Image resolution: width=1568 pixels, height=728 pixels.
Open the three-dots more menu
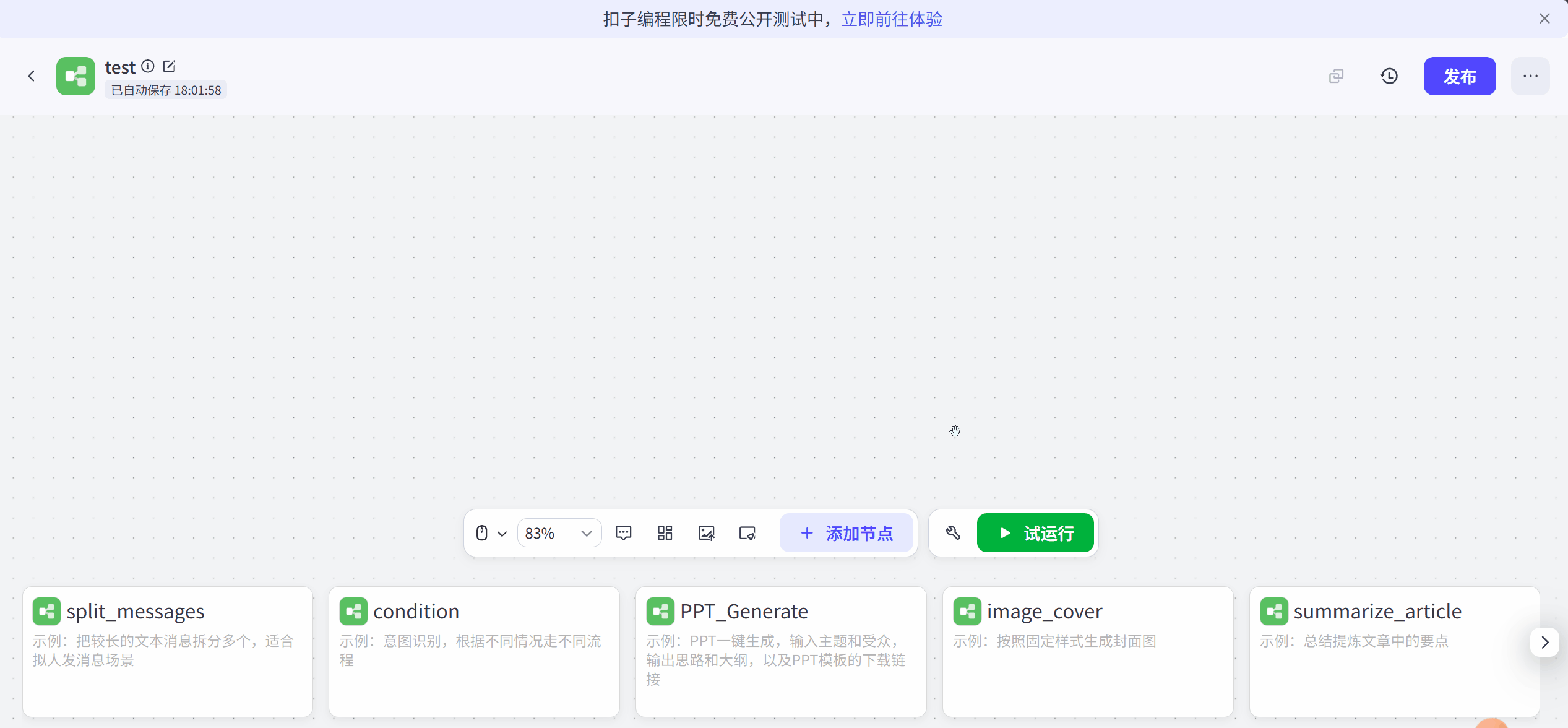[1530, 76]
